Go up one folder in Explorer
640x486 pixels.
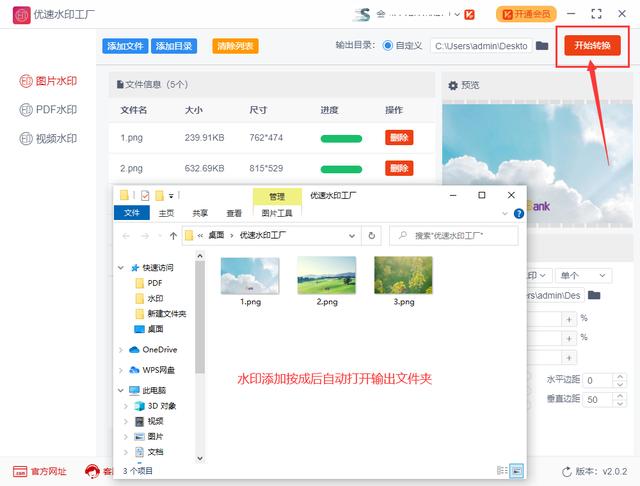[x=173, y=236]
